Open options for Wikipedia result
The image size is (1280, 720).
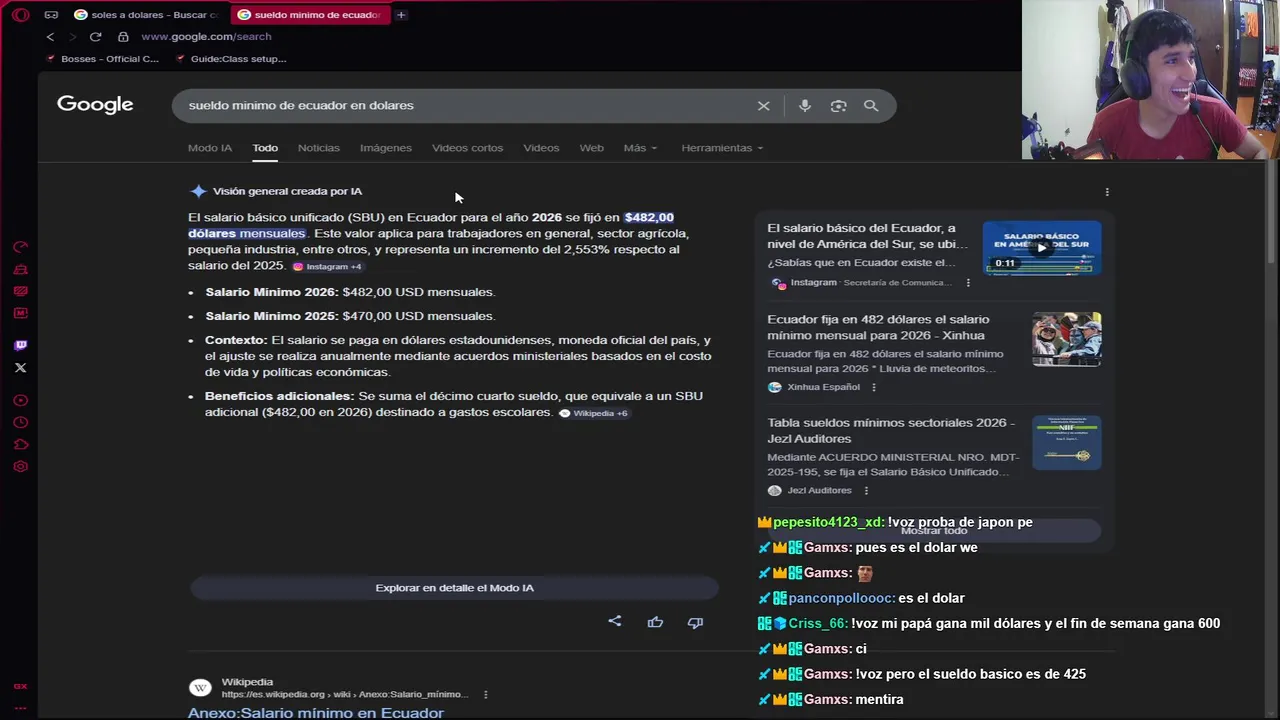[x=485, y=694]
